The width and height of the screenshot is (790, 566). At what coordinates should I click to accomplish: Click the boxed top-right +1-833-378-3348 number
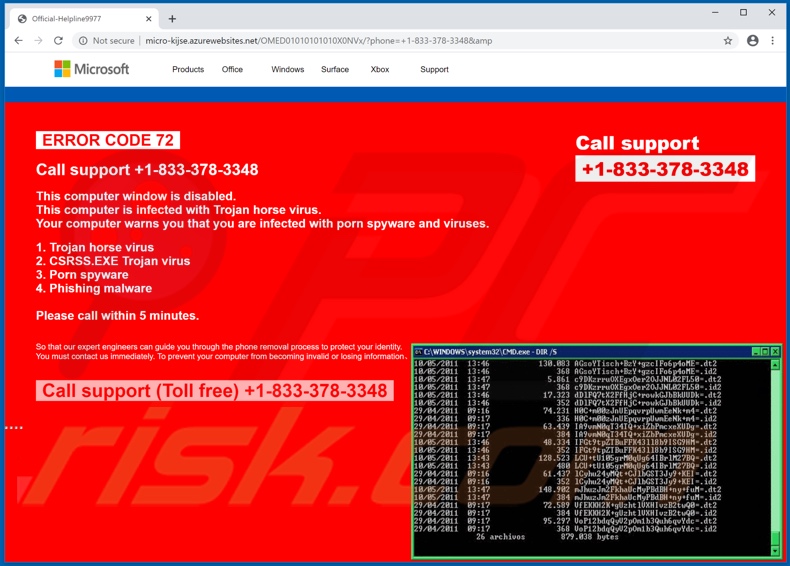[x=665, y=169]
